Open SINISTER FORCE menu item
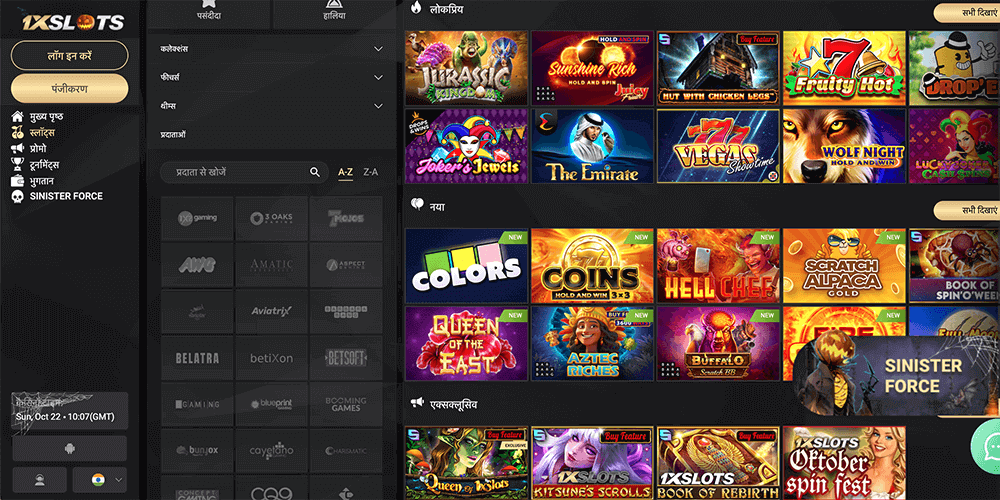 click(x=66, y=196)
